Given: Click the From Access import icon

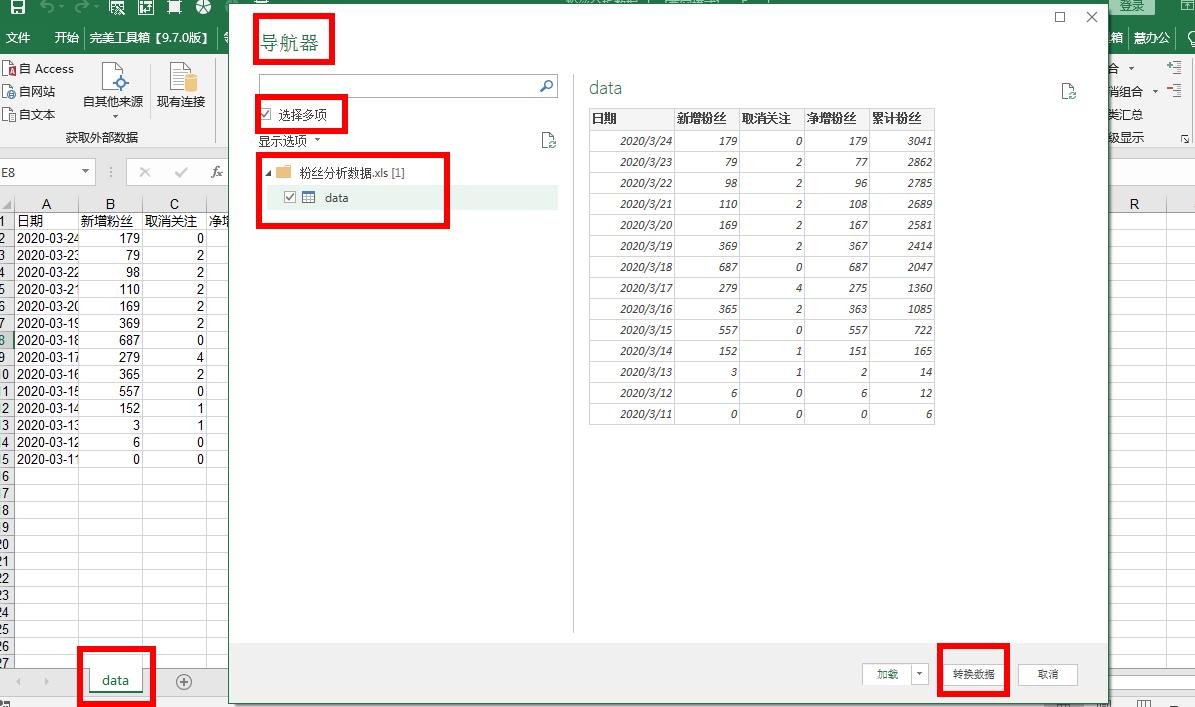Looking at the screenshot, I should pos(9,69).
